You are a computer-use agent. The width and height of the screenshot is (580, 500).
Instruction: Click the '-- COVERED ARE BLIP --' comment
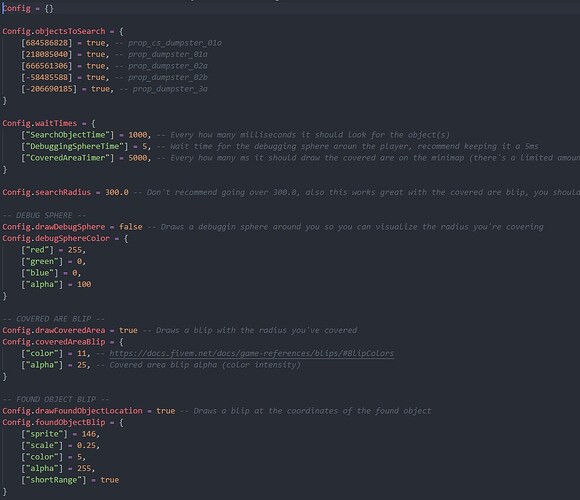pos(54,319)
